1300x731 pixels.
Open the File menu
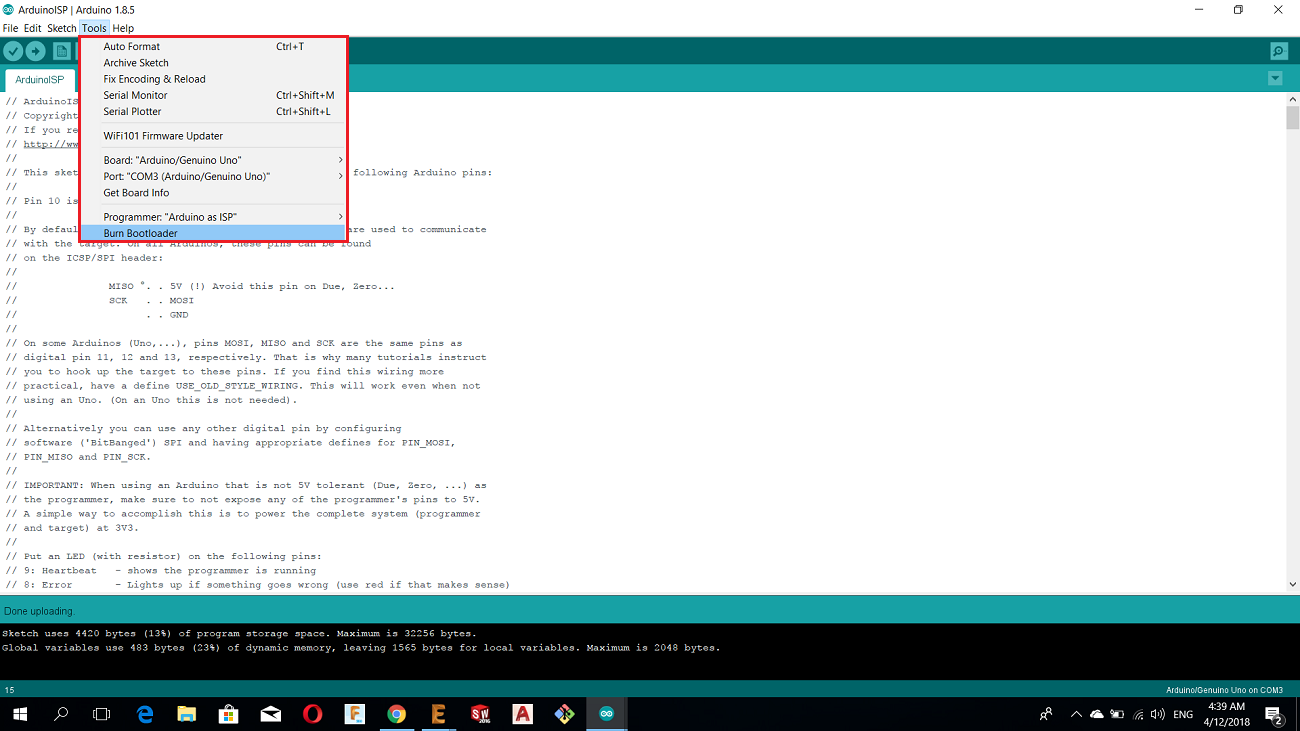[10, 28]
